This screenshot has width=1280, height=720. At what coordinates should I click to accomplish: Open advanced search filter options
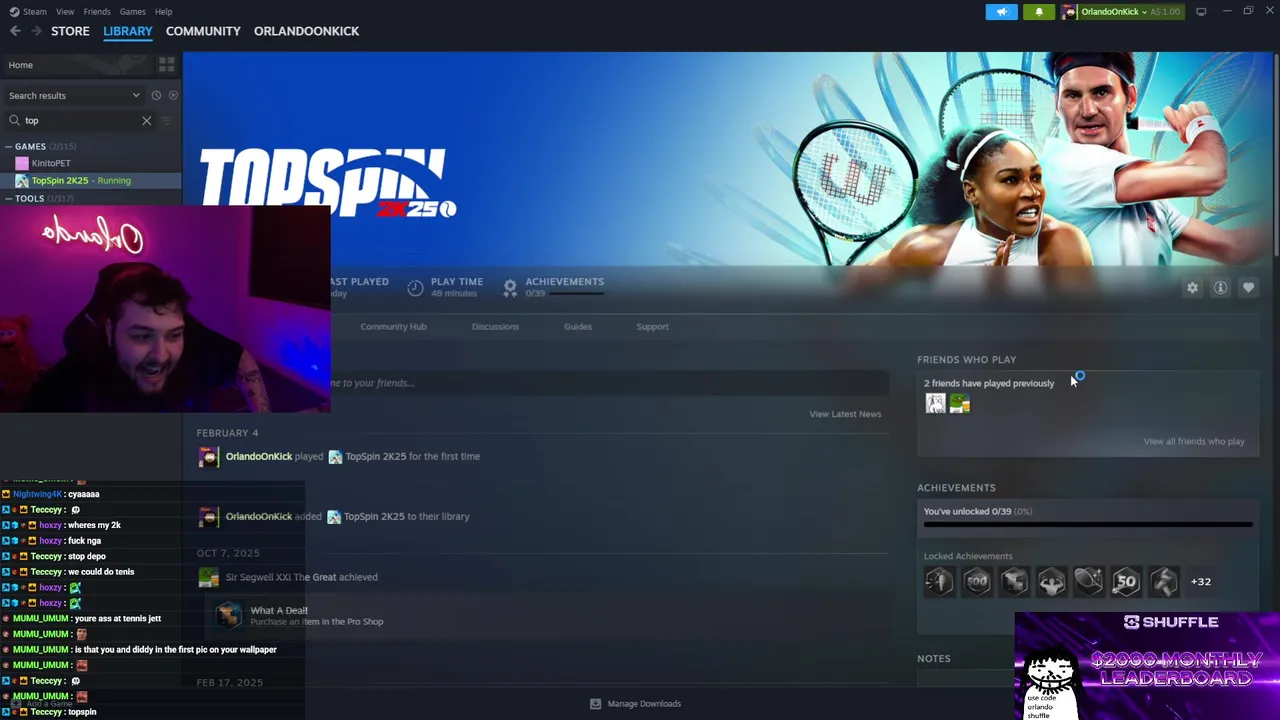click(x=167, y=120)
